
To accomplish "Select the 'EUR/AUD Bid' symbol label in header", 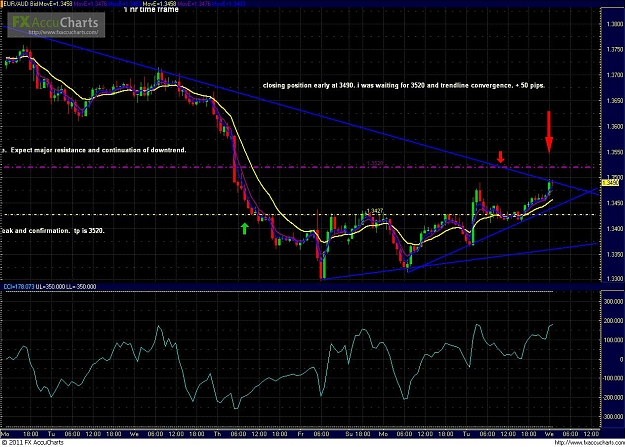I will point(20,4).
